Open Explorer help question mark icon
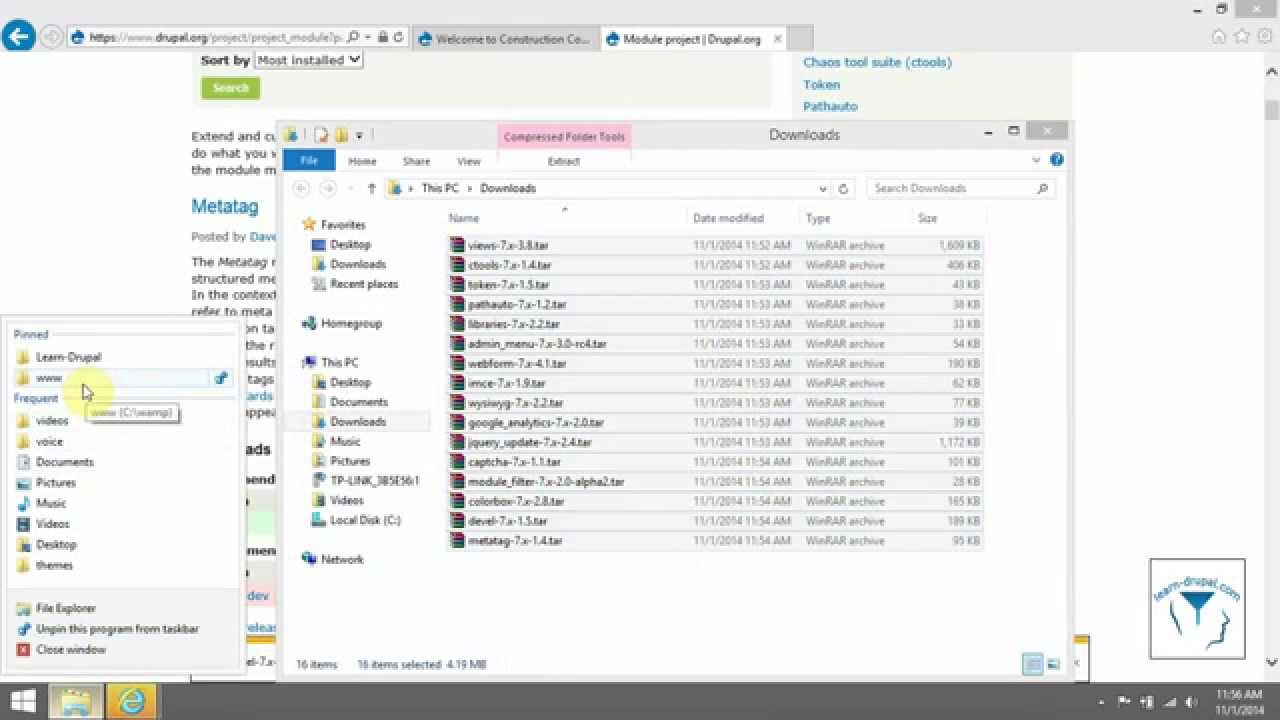The height and width of the screenshot is (720, 1280). 1057,160
